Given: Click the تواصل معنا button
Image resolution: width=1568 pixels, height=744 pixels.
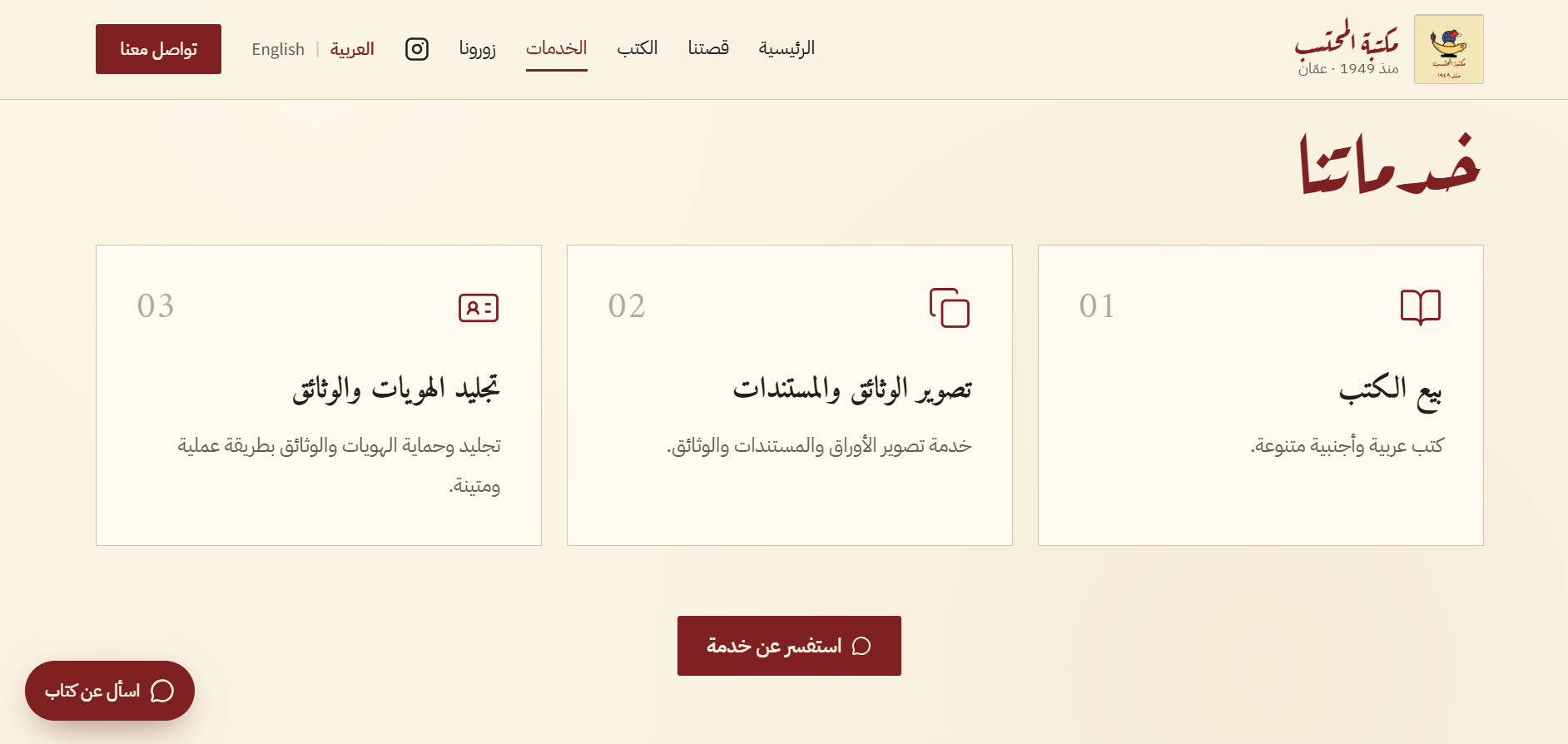Looking at the screenshot, I should (x=158, y=49).
